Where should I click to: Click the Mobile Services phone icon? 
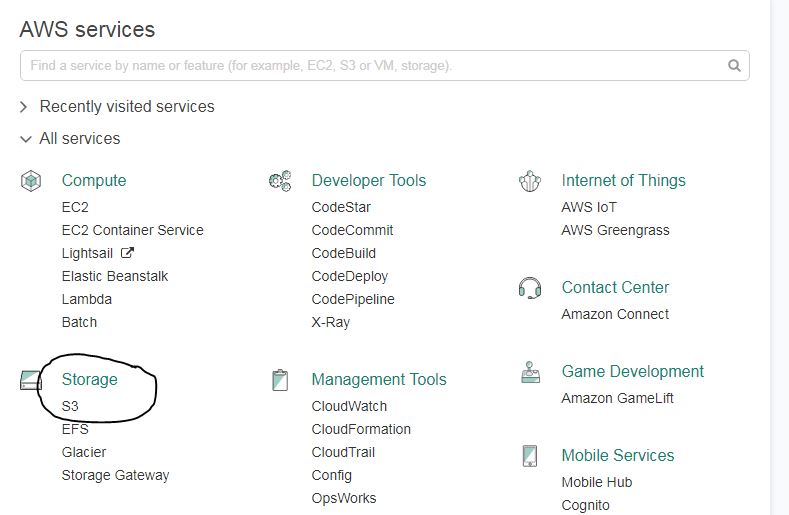point(530,456)
